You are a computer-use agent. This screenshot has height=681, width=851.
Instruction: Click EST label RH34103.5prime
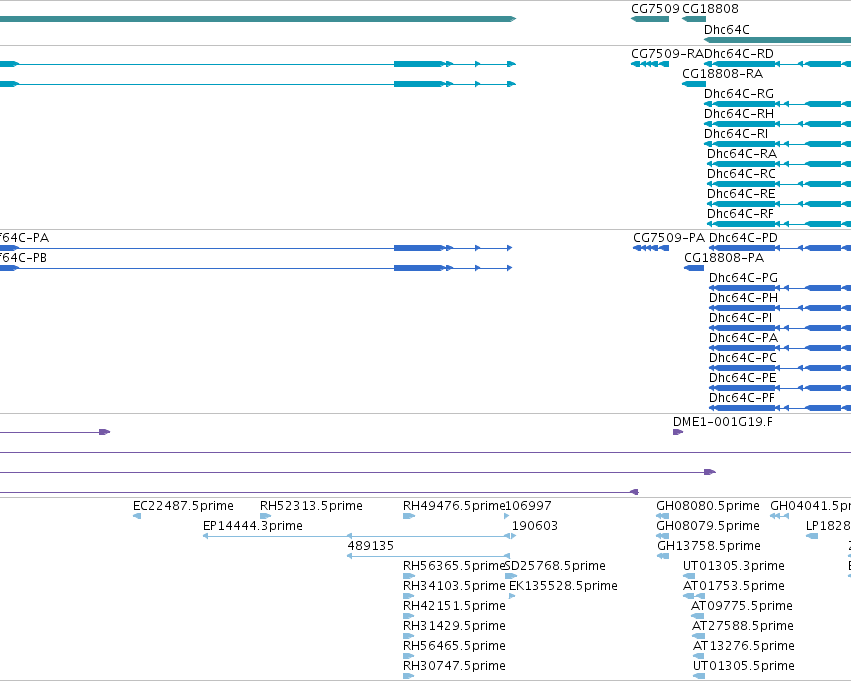point(454,587)
